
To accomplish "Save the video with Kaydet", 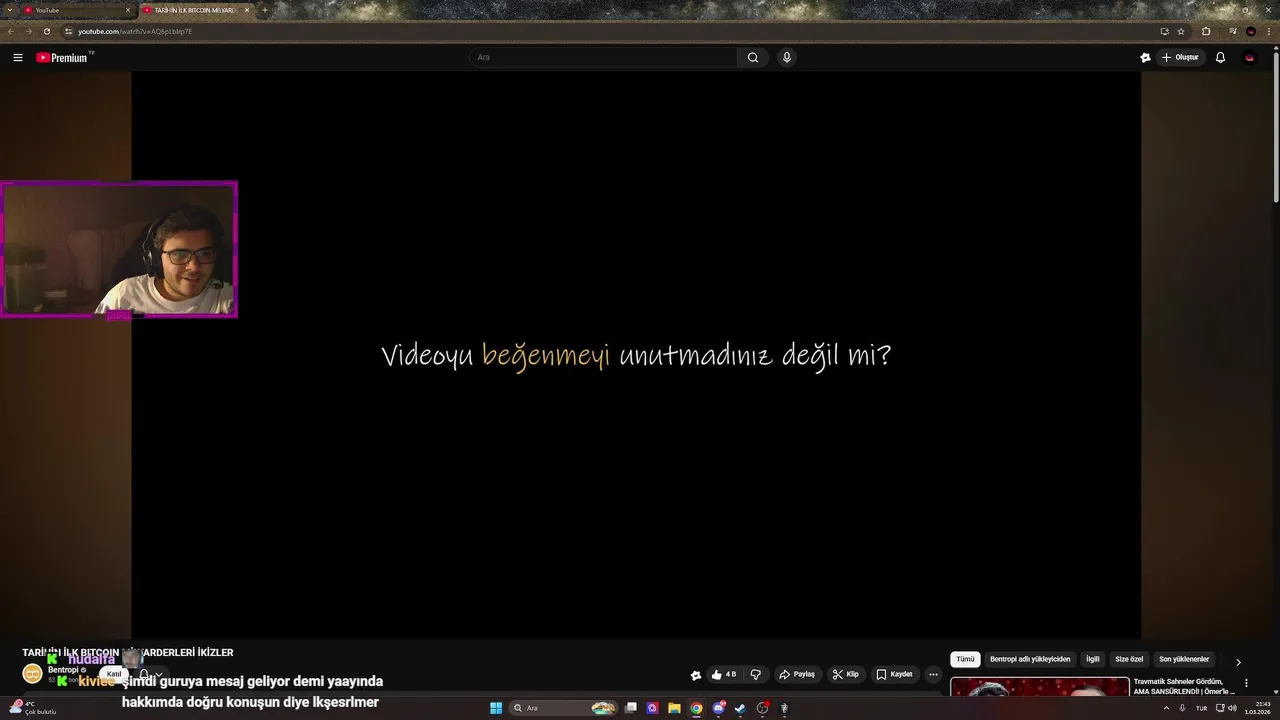I will [x=894, y=674].
